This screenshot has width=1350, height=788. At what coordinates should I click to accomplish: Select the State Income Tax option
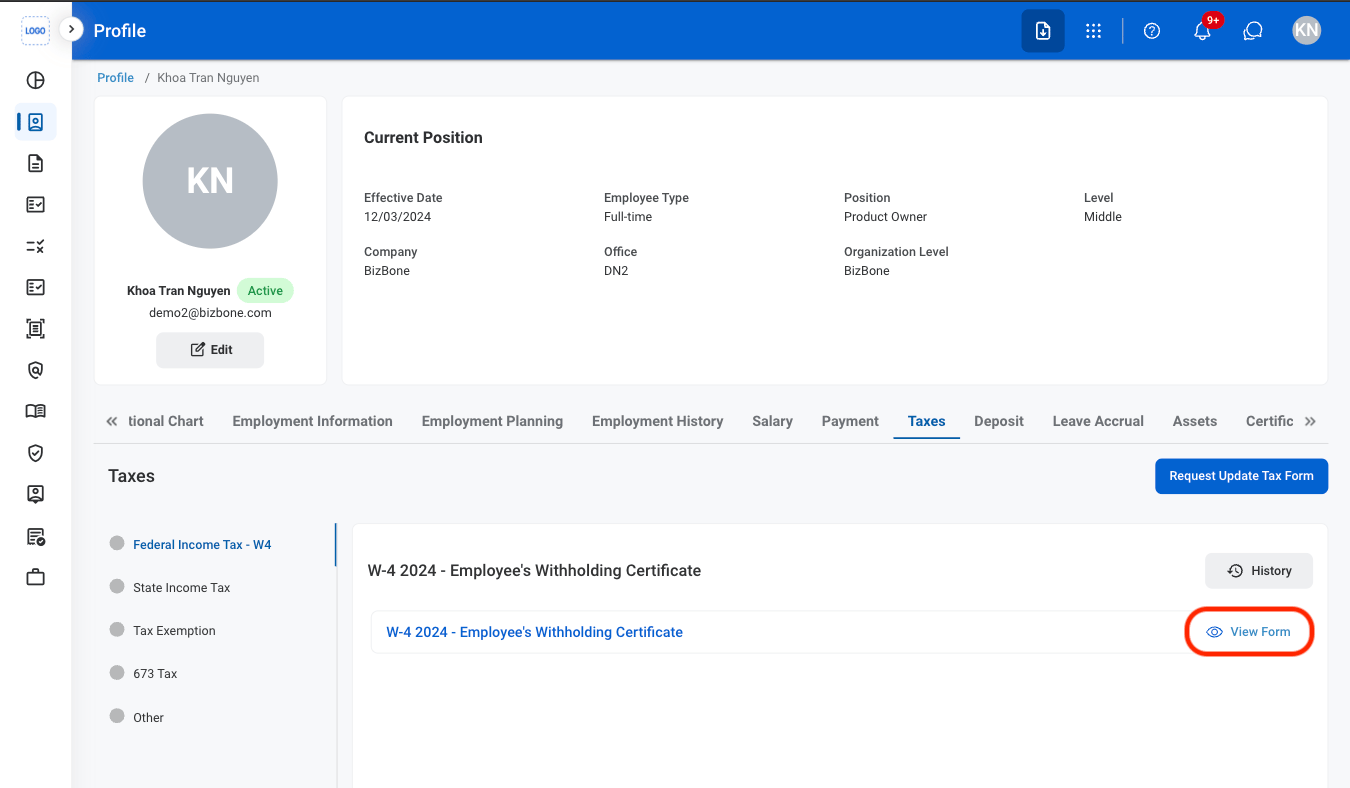[181, 588]
